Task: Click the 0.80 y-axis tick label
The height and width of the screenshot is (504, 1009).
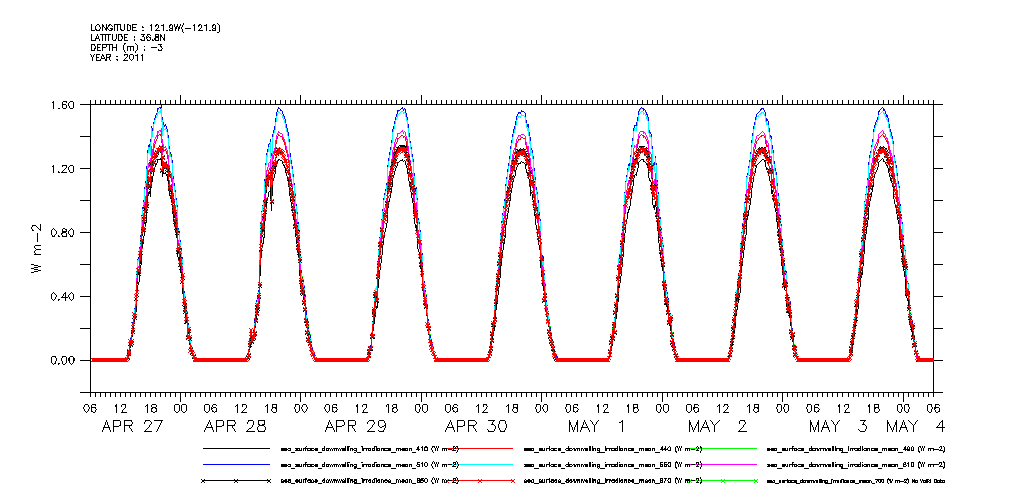Action: click(64, 232)
